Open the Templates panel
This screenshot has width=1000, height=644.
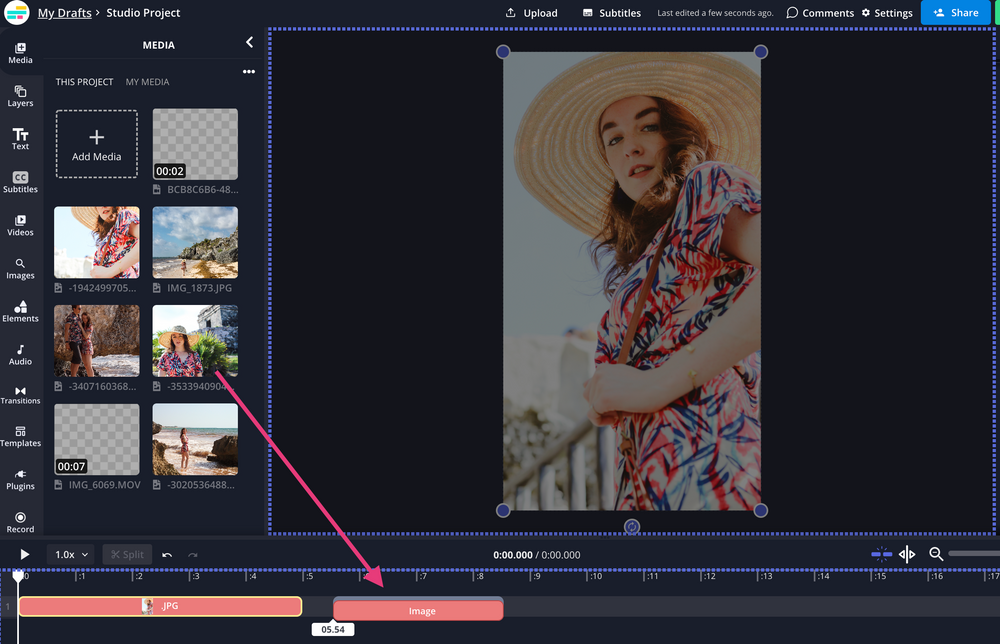click(20, 437)
